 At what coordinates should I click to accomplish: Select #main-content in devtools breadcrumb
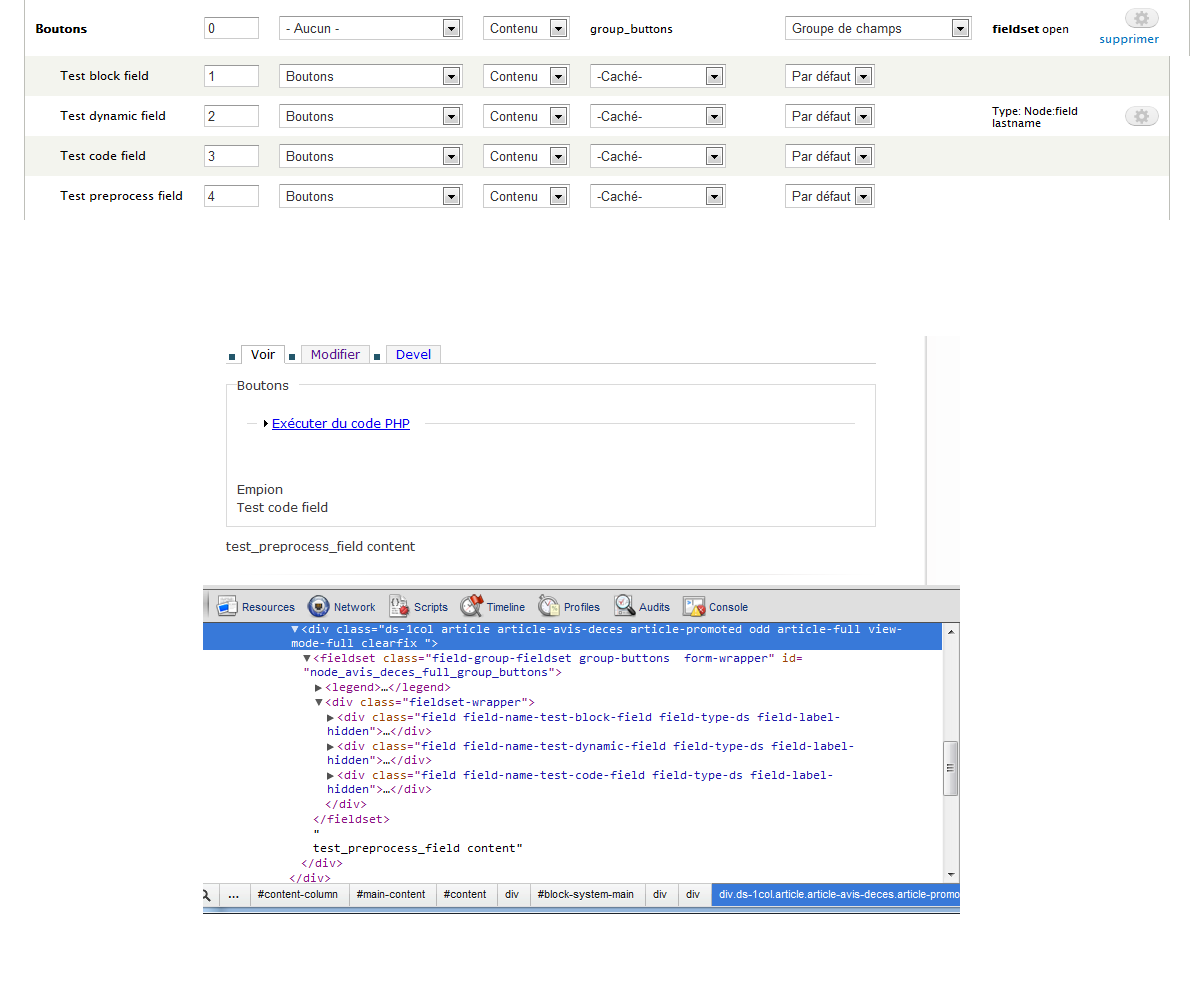pyautogui.click(x=391, y=895)
